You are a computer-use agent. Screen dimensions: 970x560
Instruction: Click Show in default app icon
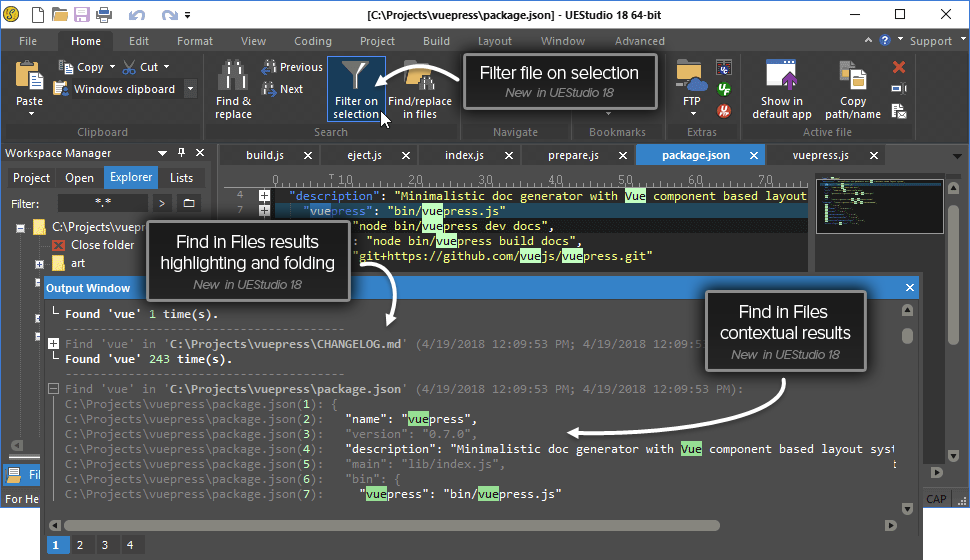(782, 75)
